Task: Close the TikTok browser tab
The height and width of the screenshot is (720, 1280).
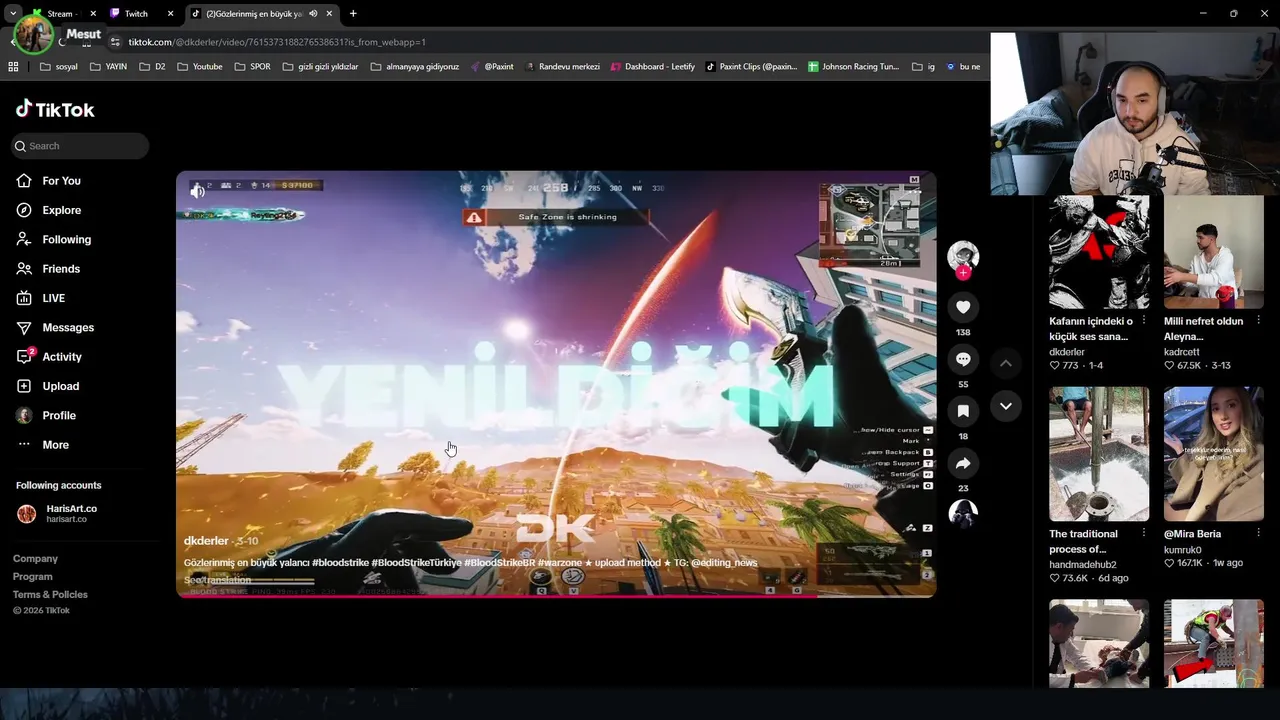Action: click(329, 14)
